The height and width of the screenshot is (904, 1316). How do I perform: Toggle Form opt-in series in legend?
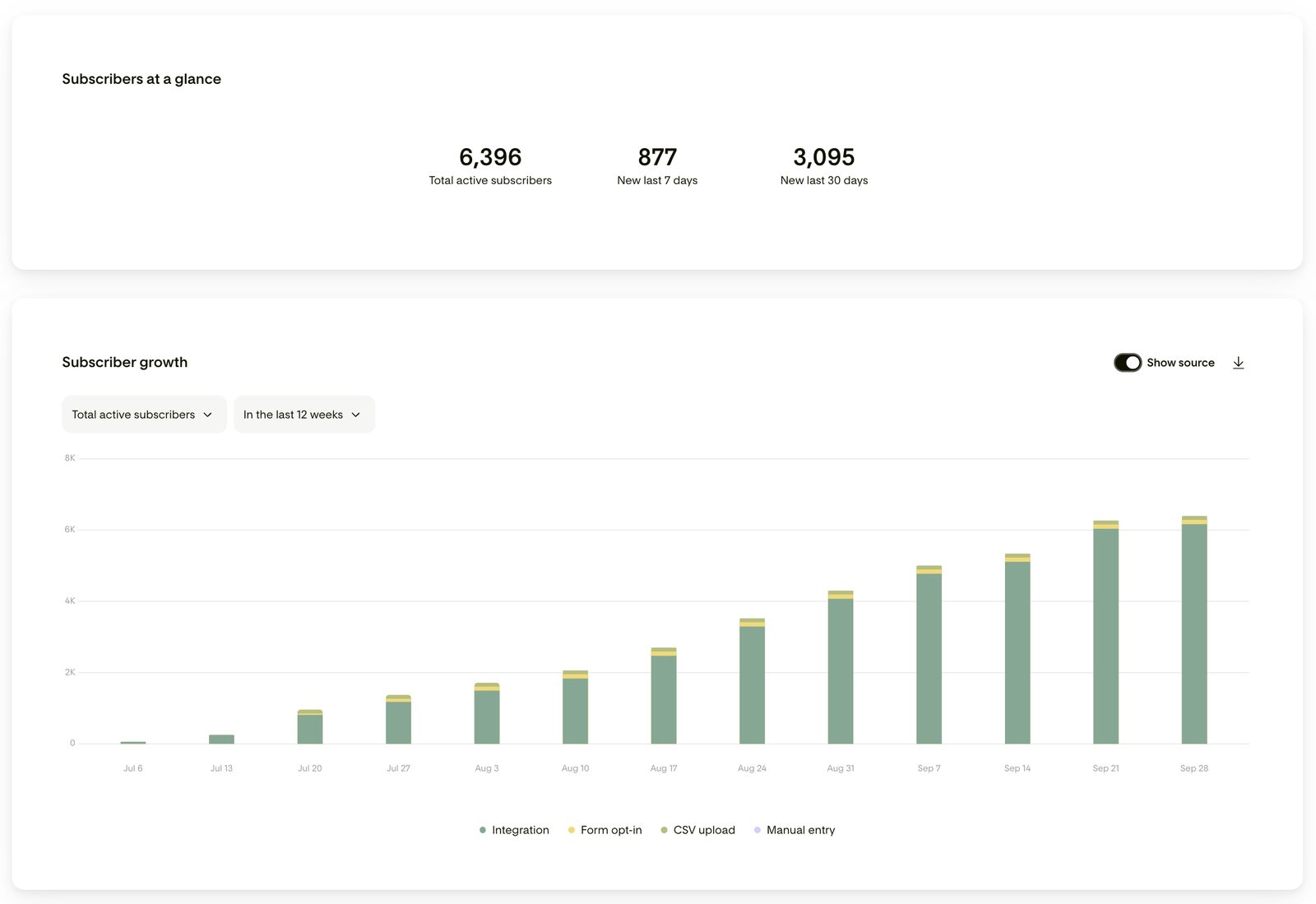(x=605, y=830)
